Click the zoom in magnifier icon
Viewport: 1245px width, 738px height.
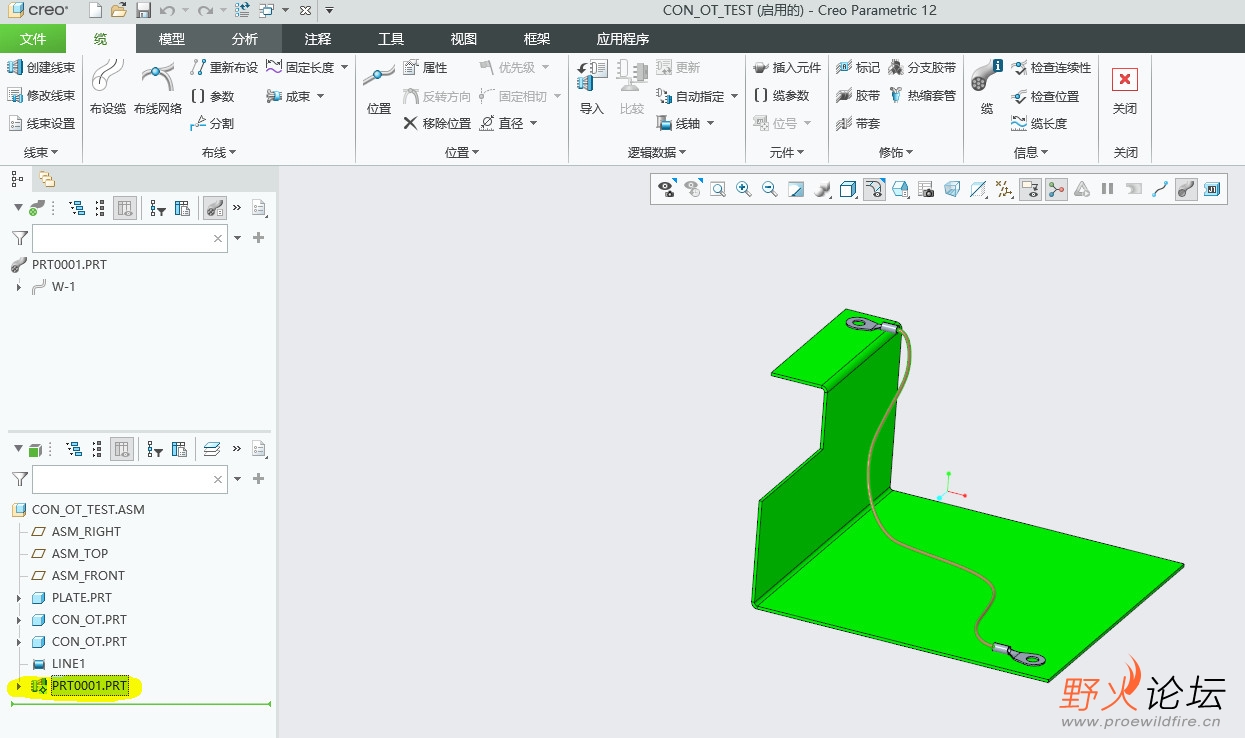pyautogui.click(x=743, y=188)
